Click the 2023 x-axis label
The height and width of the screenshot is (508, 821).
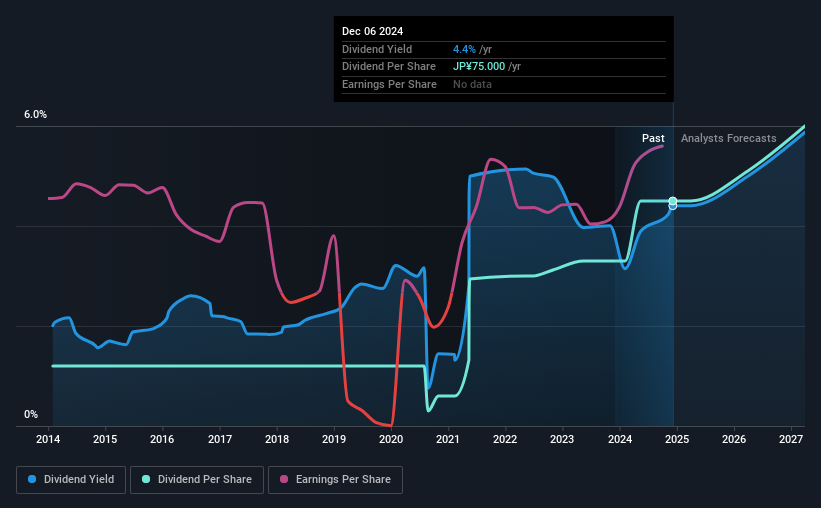tap(562, 439)
